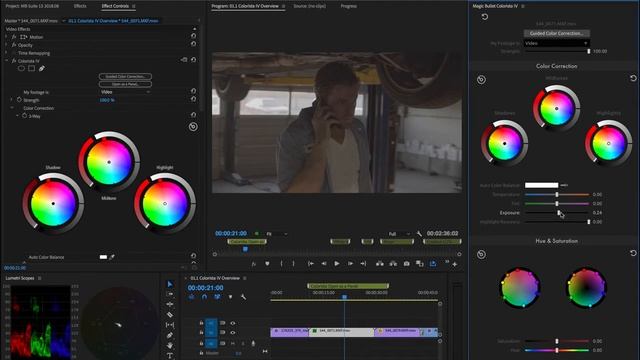Select the Ripple Edit tool

point(170,304)
